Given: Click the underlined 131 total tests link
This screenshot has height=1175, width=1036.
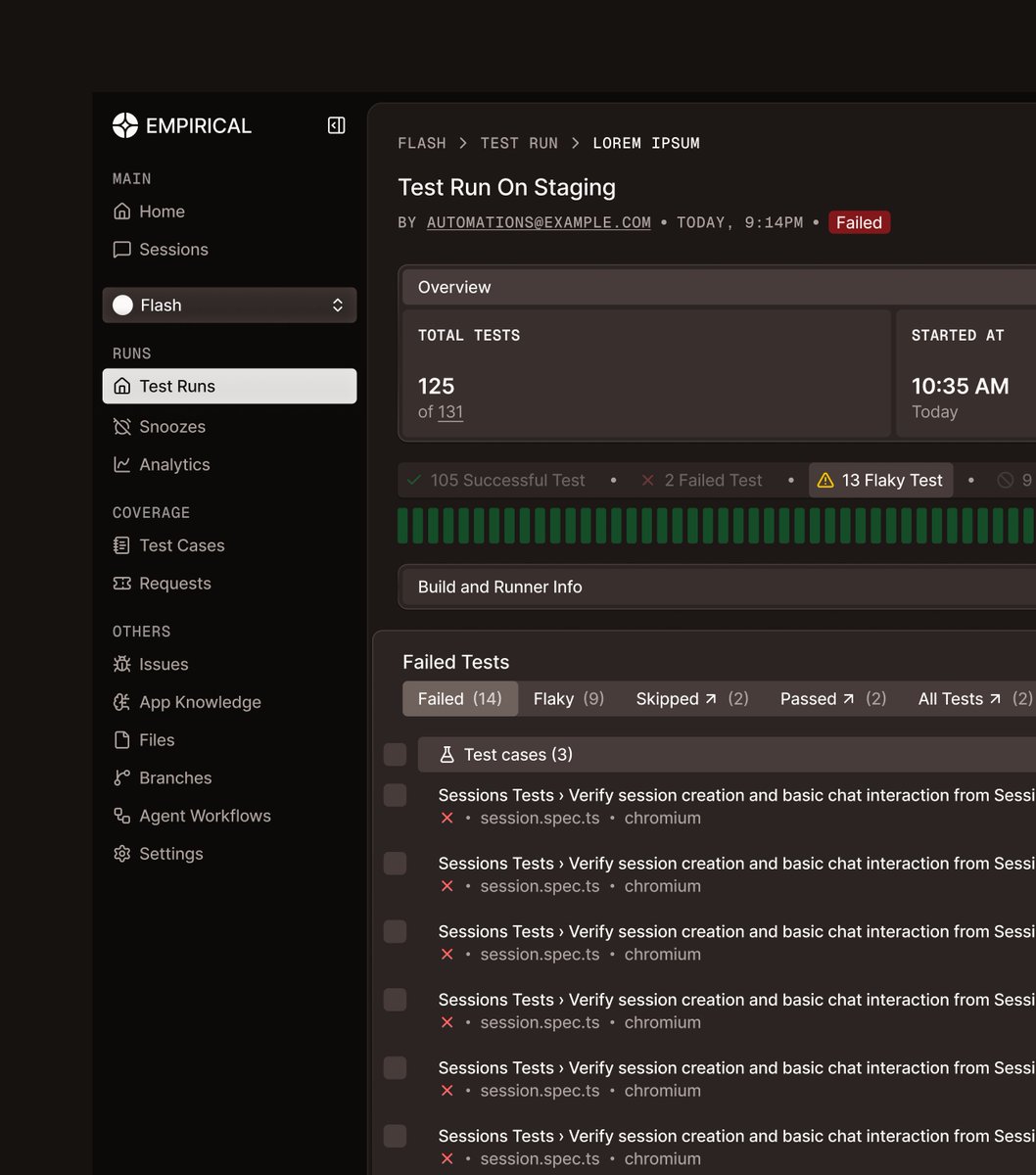Looking at the screenshot, I should click(x=450, y=412).
